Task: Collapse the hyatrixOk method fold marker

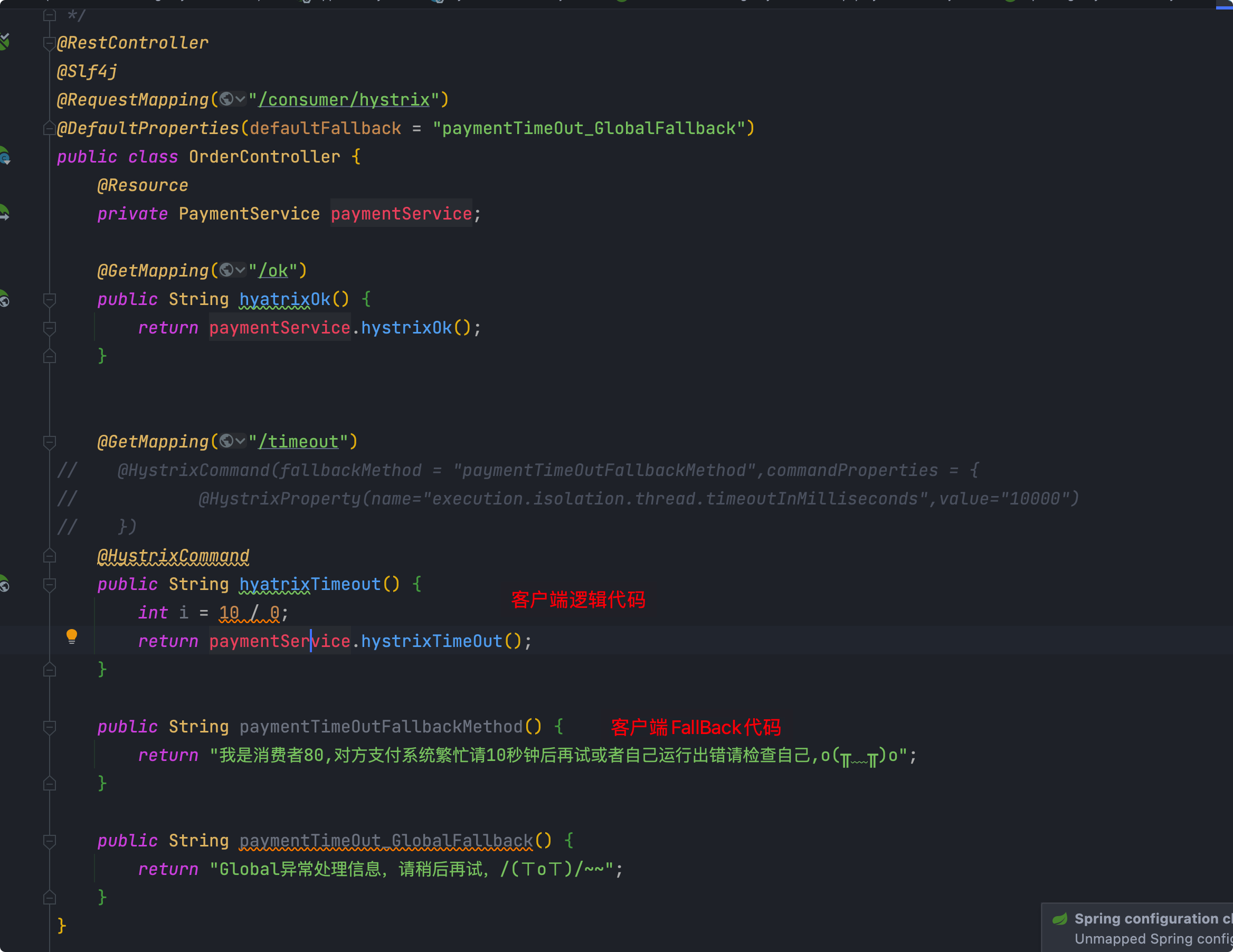Action: pyautogui.click(x=50, y=300)
